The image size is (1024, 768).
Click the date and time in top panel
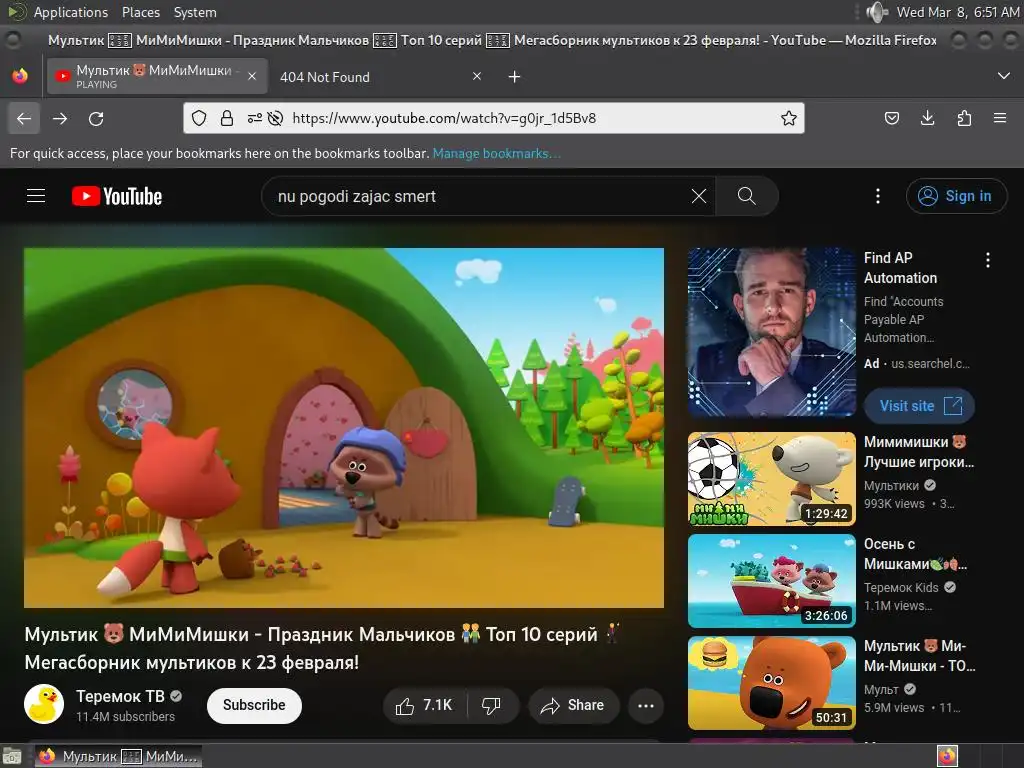click(x=957, y=12)
